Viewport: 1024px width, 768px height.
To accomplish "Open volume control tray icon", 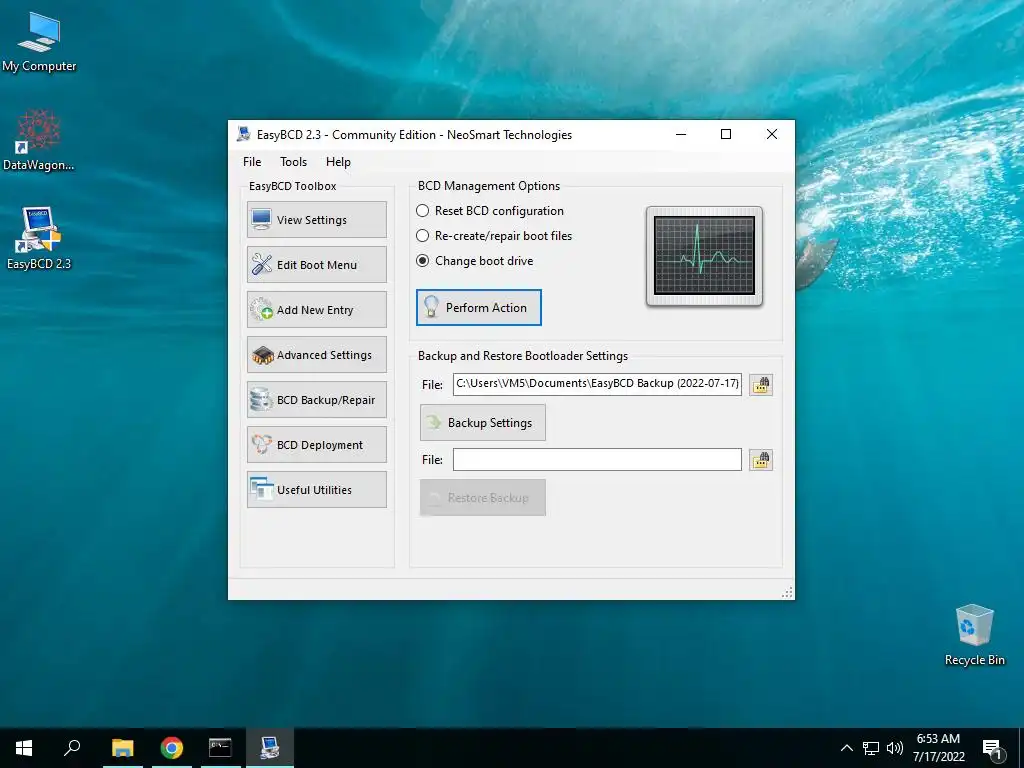I will tap(895, 748).
